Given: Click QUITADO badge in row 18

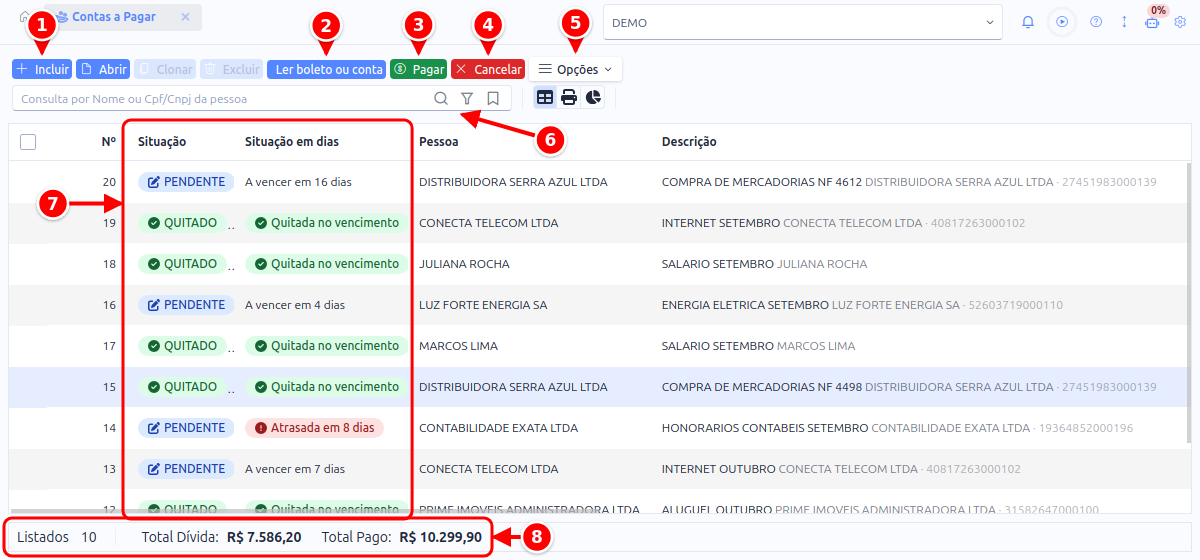Looking at the screenshot, I should (x=182, y=264).
